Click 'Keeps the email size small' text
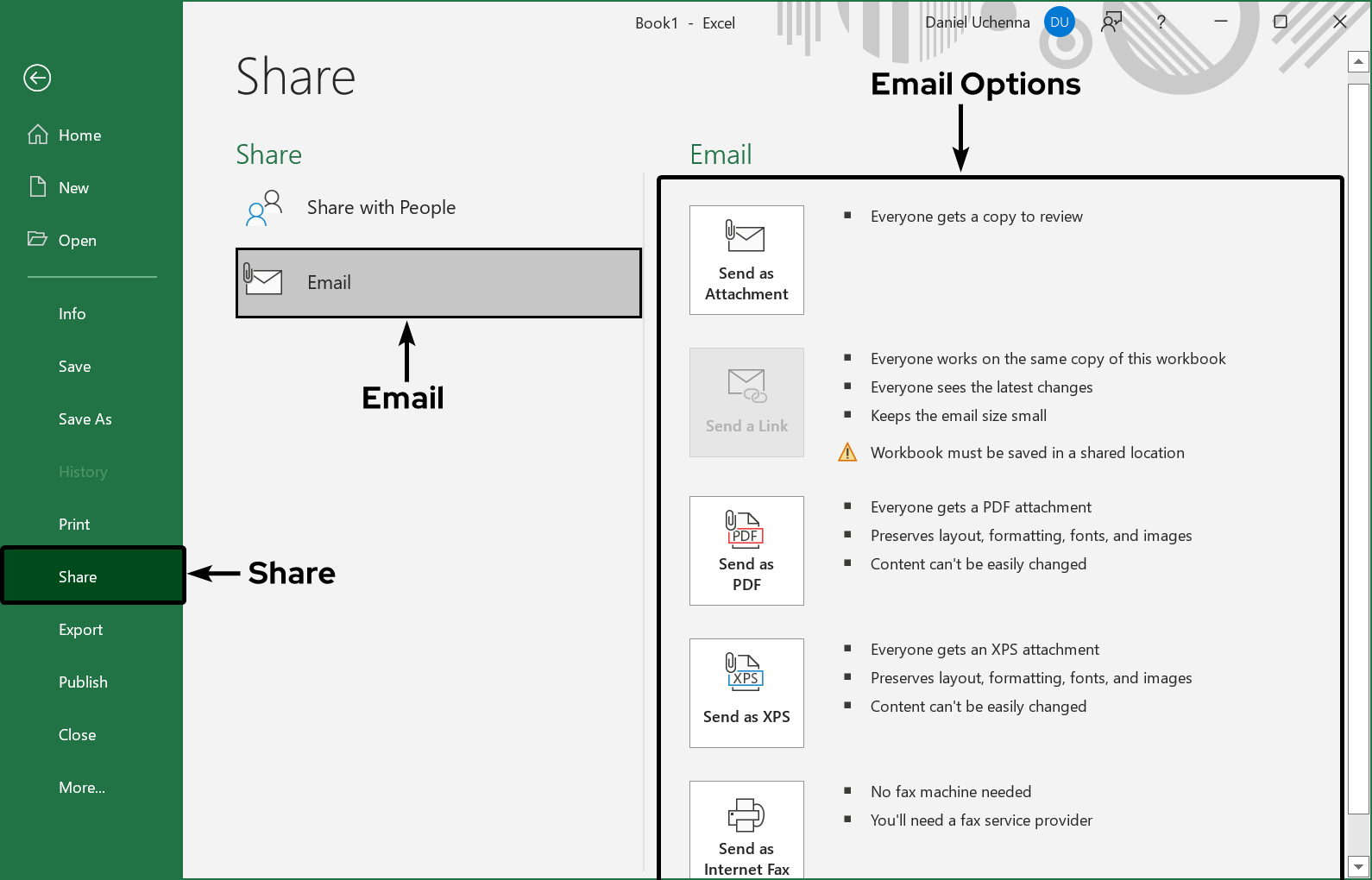 (x=958, y=416)
